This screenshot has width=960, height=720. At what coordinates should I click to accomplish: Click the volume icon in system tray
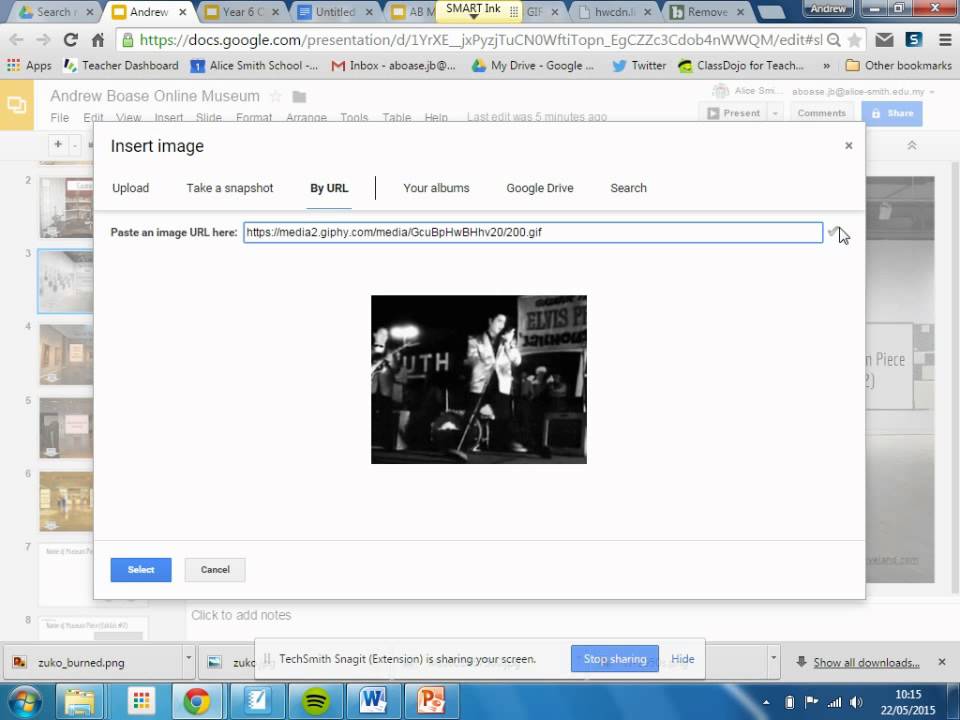pos(856,702)
